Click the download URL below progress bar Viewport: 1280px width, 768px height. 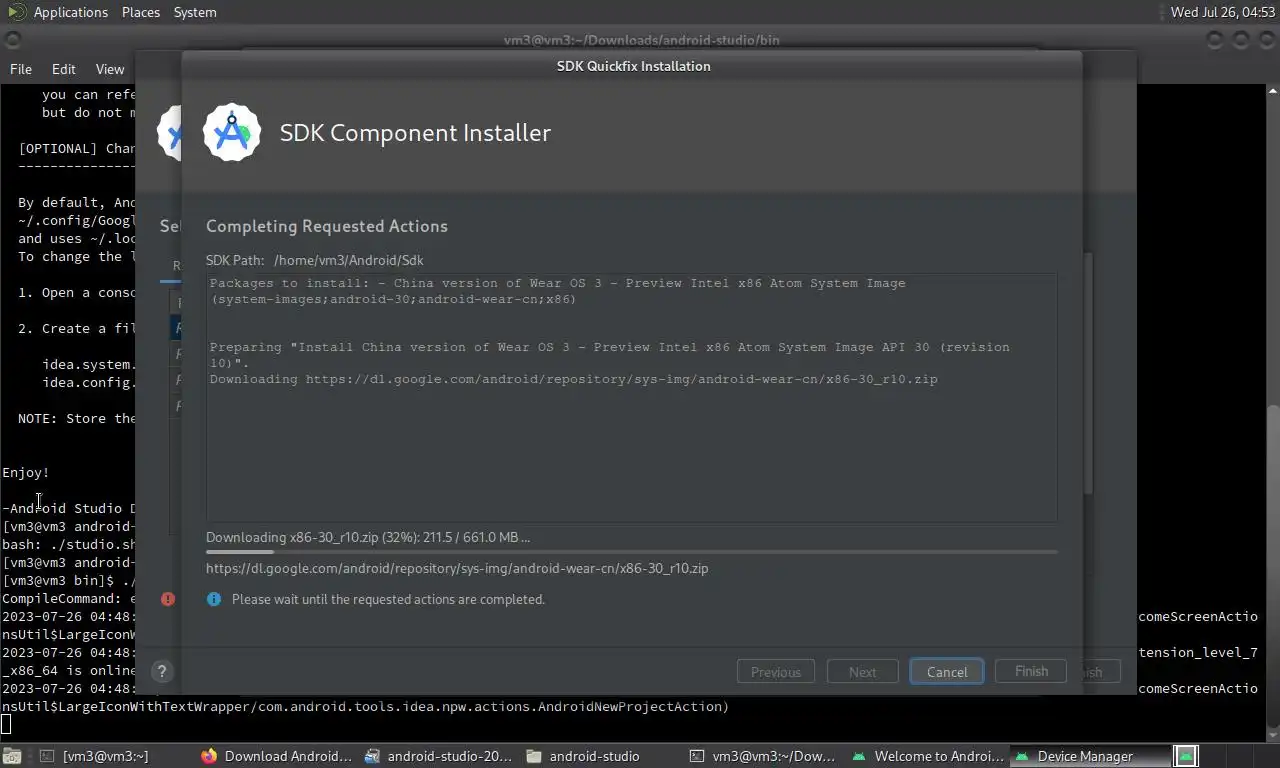(x=457, y=568)
